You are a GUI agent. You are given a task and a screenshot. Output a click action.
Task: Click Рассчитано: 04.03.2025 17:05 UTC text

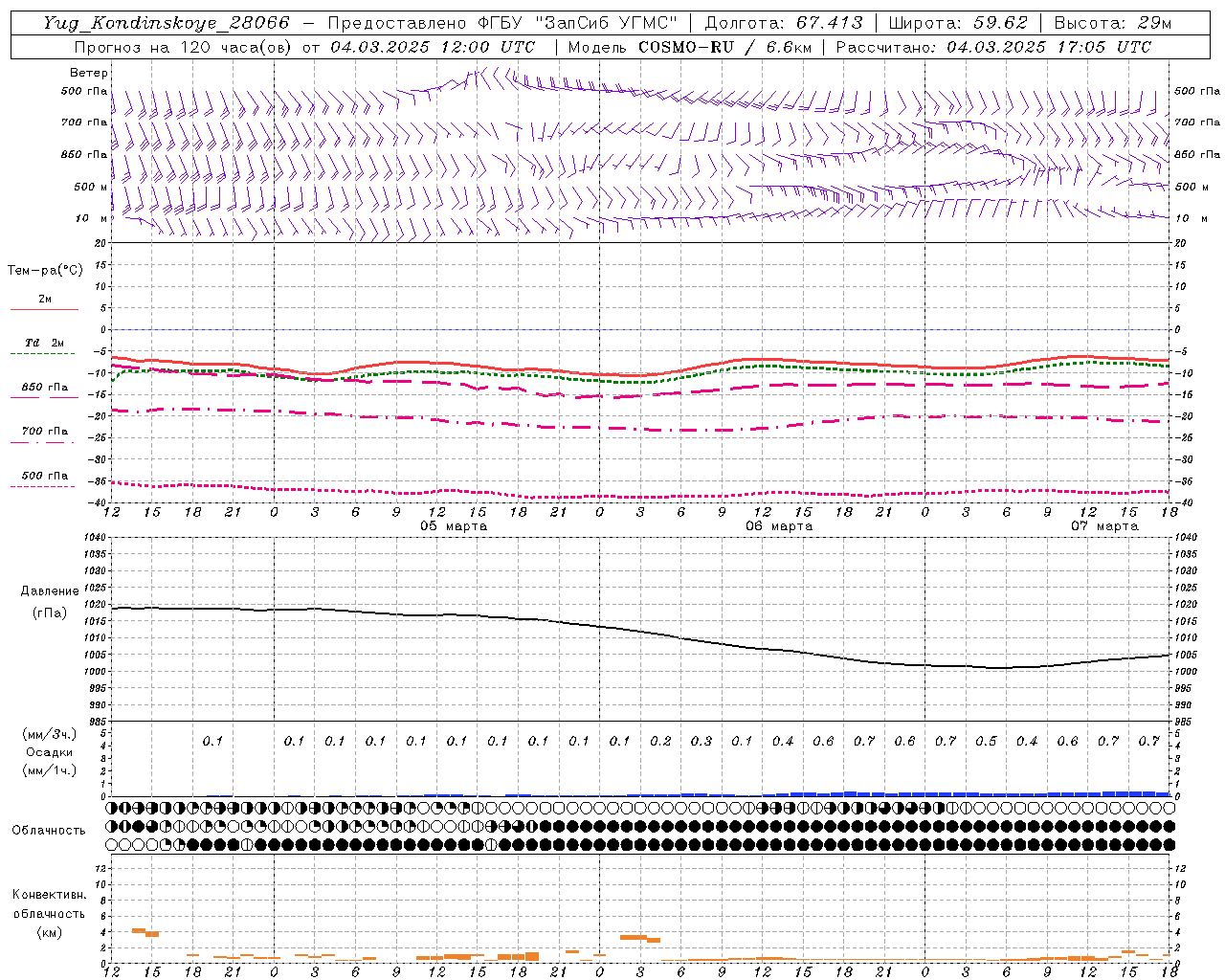(x=994, y=47)
